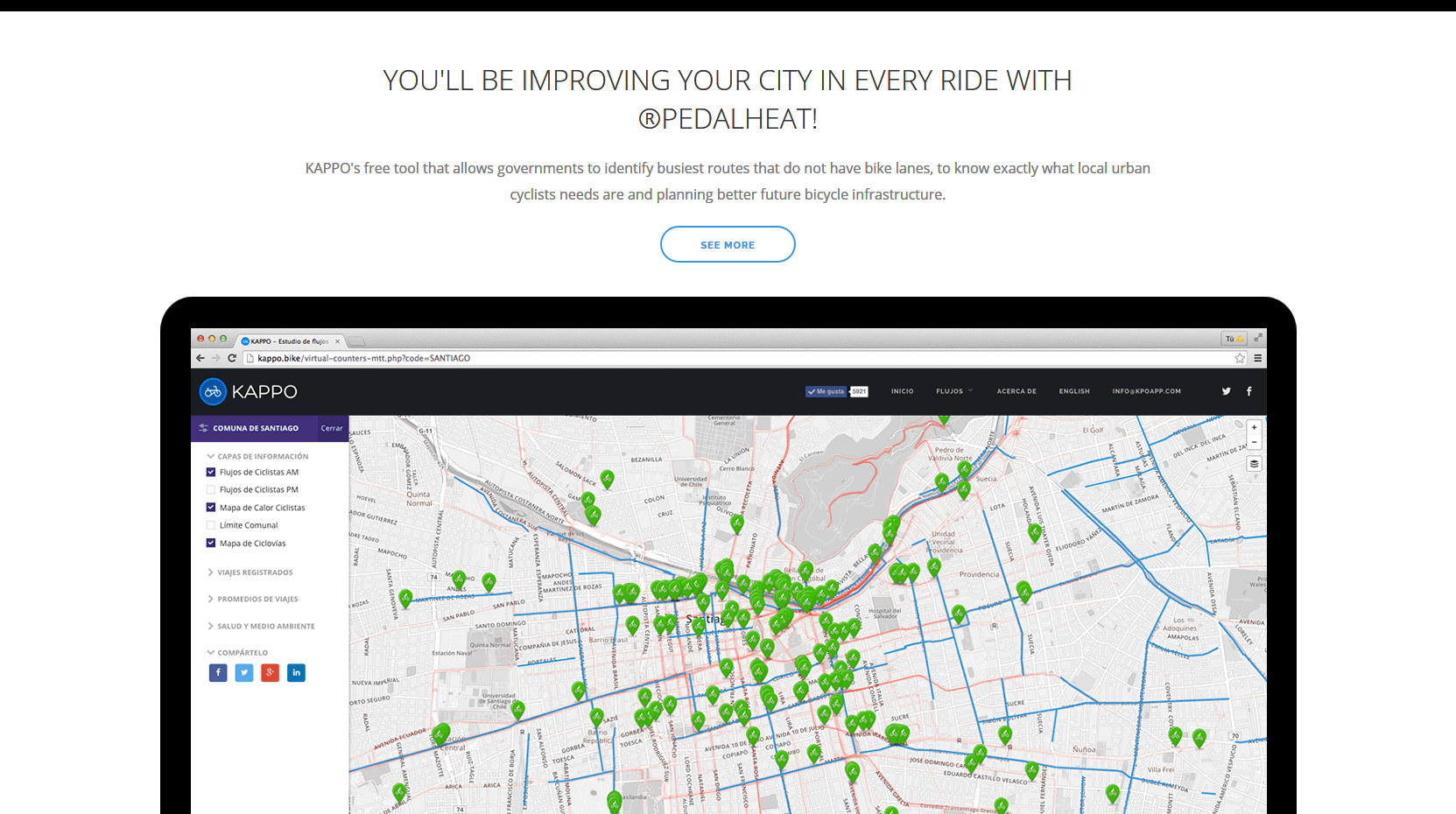Zoom out the map with minus

pos(1255,442)
